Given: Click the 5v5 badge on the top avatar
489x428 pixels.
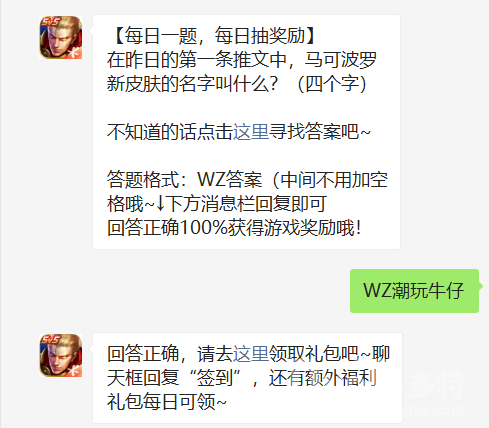Looking at the screenshot, I should (50, 22).
